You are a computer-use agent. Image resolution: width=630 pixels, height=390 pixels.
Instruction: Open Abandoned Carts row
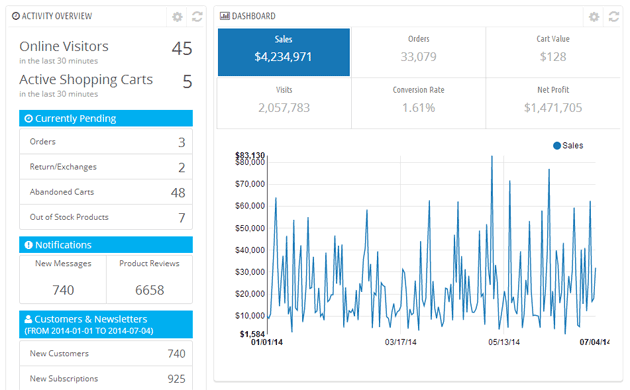[106, 192]
